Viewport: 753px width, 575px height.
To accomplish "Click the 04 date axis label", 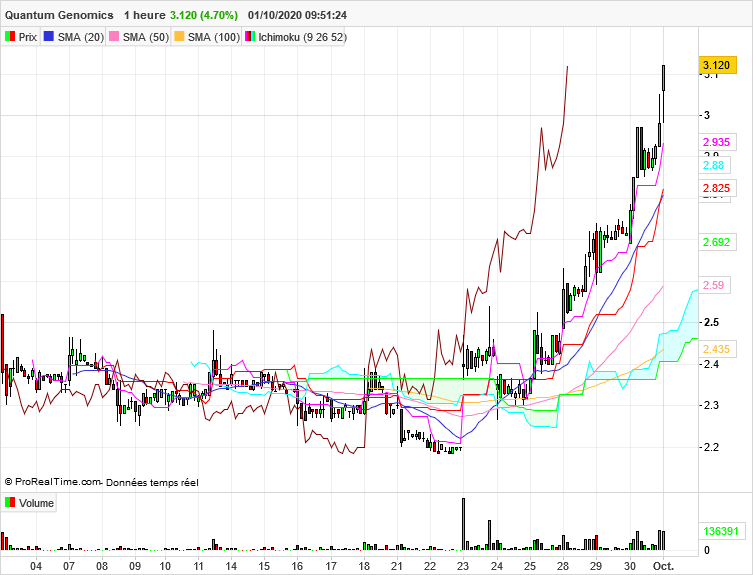I will (x=36, y=566).
